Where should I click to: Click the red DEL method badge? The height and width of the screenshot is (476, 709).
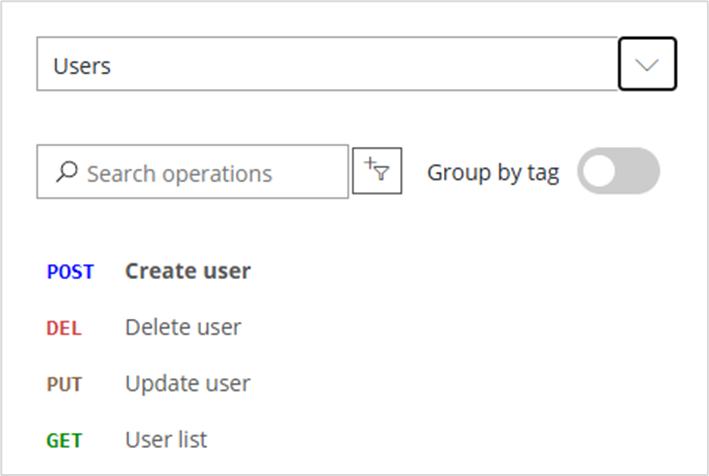(x=64, y=328)
